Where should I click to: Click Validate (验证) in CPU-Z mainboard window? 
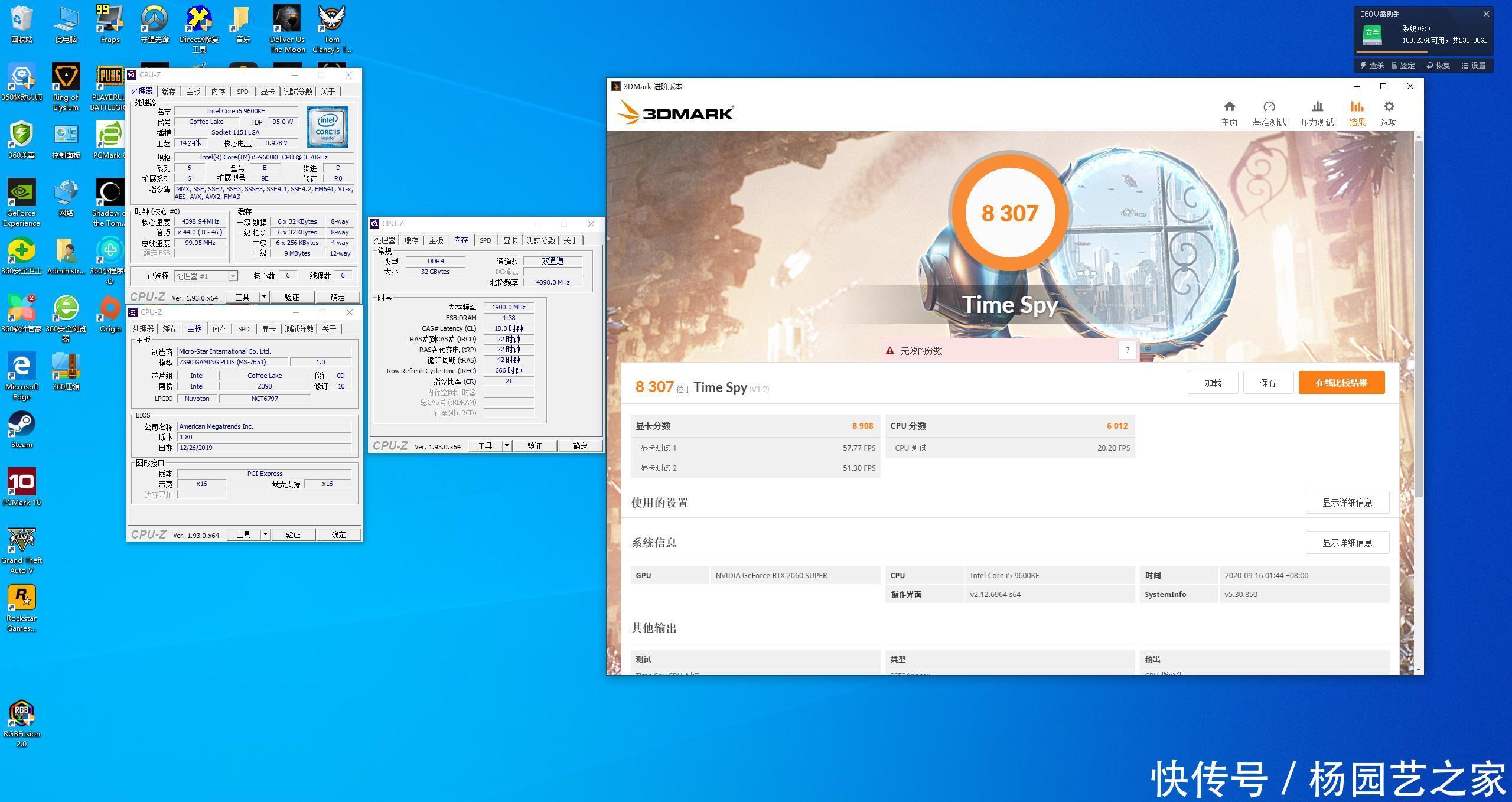pos(293,534)
